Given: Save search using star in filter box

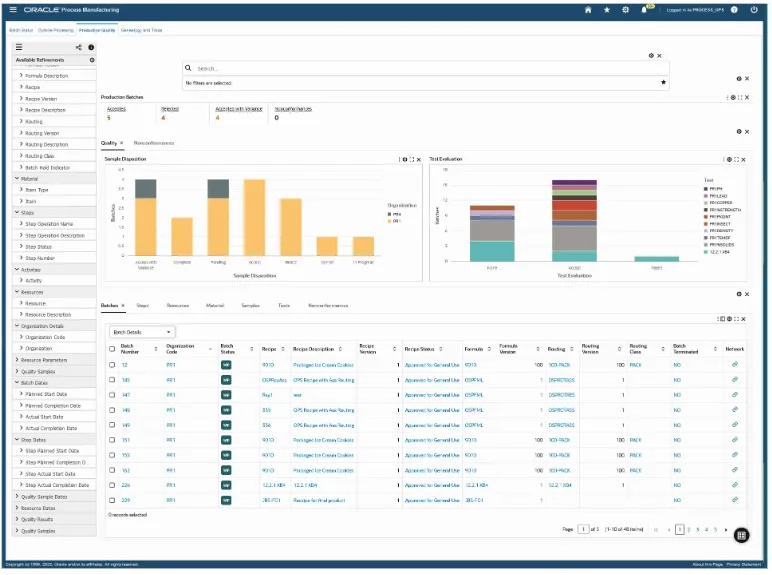Looking at the screenshot, I should 663,82.
